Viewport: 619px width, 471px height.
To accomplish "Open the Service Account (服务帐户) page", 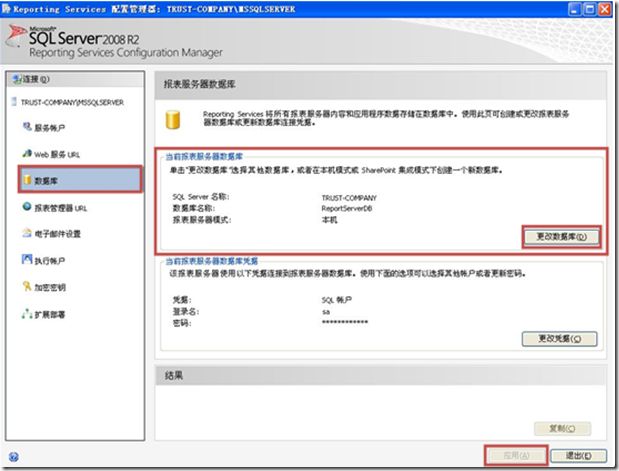I will coord(49,128).
